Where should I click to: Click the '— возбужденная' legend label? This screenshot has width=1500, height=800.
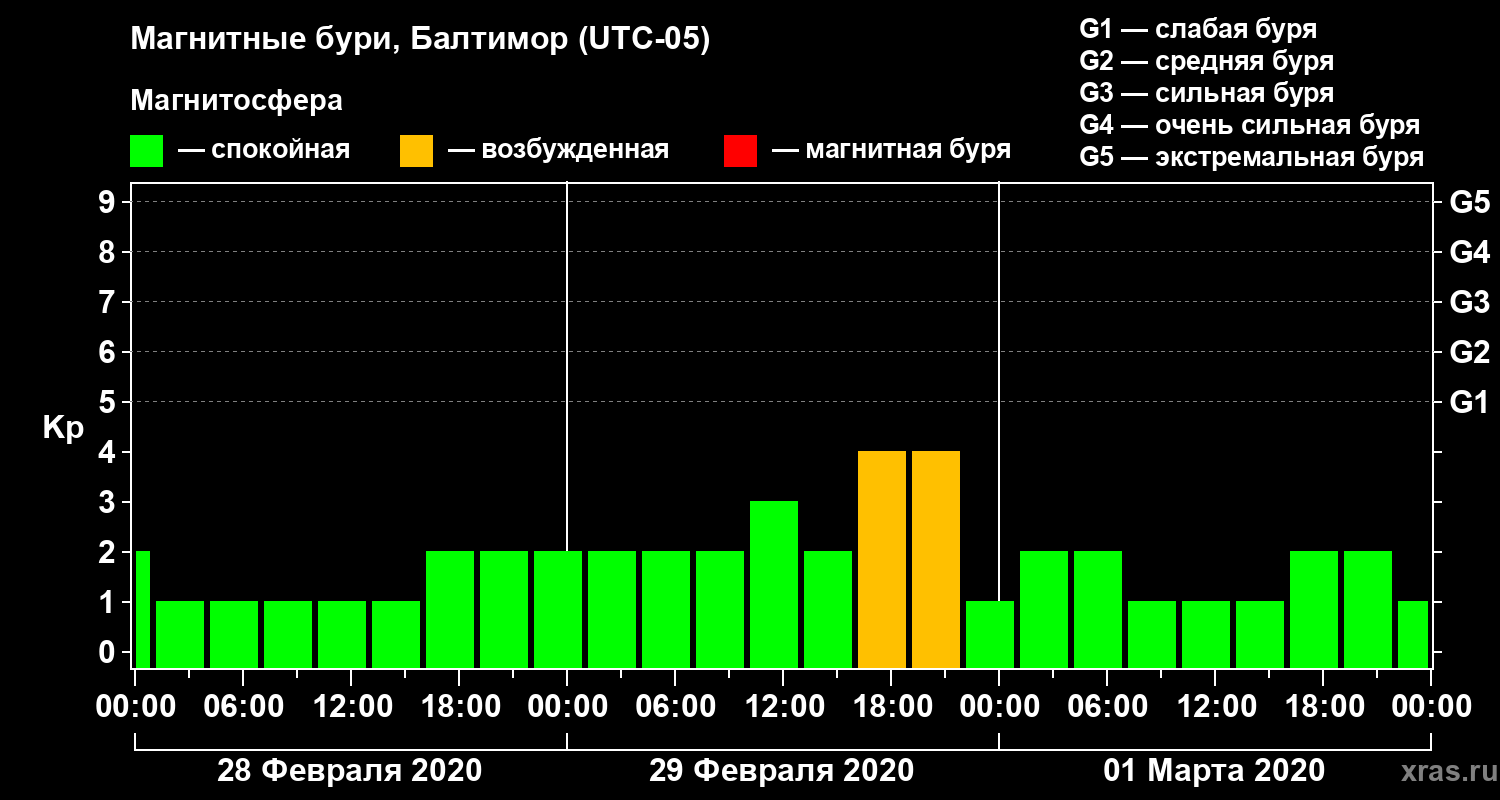pos(558,151)
